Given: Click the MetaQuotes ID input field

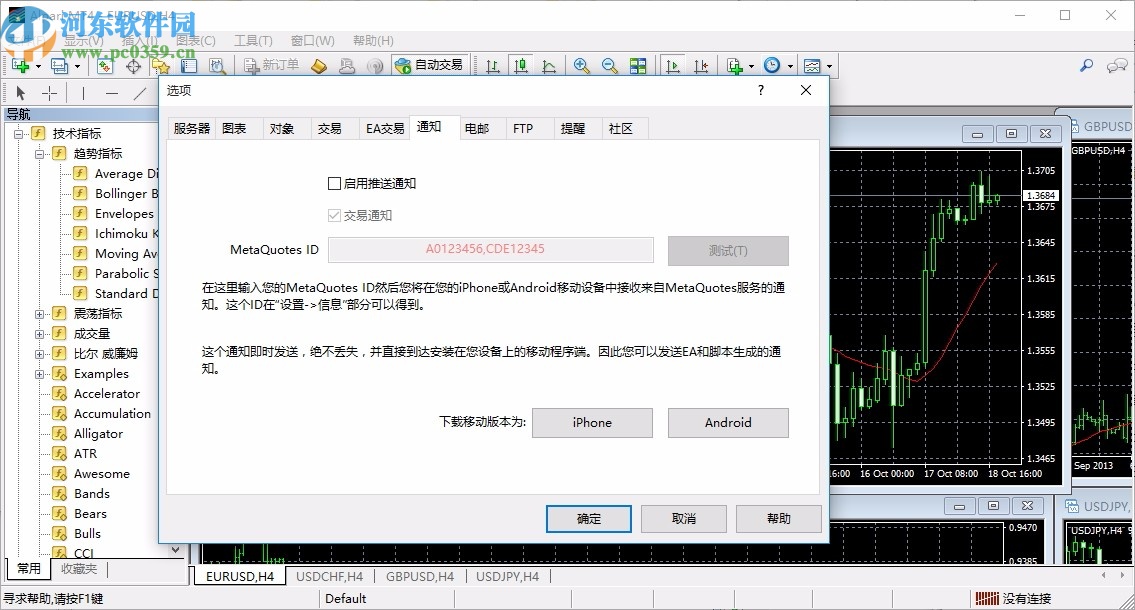Looking at the screenshot, I should tap(491, 250).
